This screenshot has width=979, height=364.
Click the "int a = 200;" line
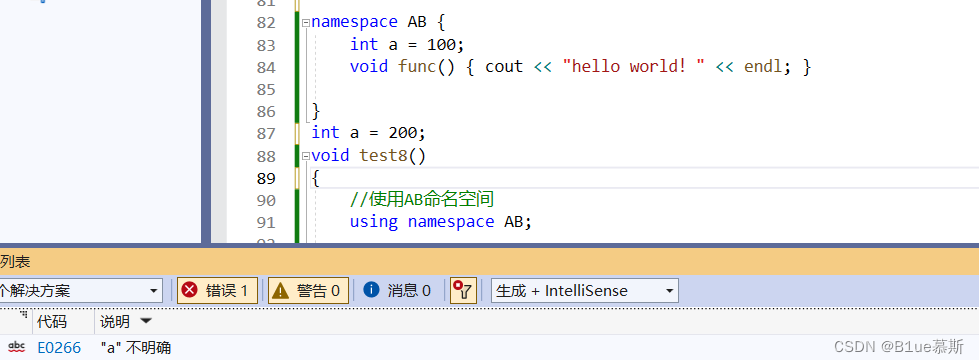pos(368,133)
